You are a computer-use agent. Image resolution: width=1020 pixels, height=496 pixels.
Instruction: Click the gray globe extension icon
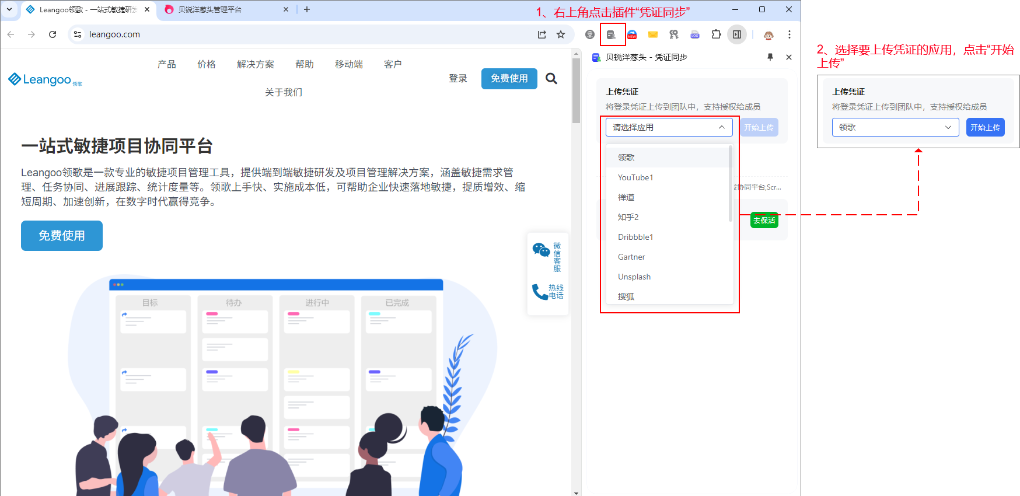[x=590, y=34]
